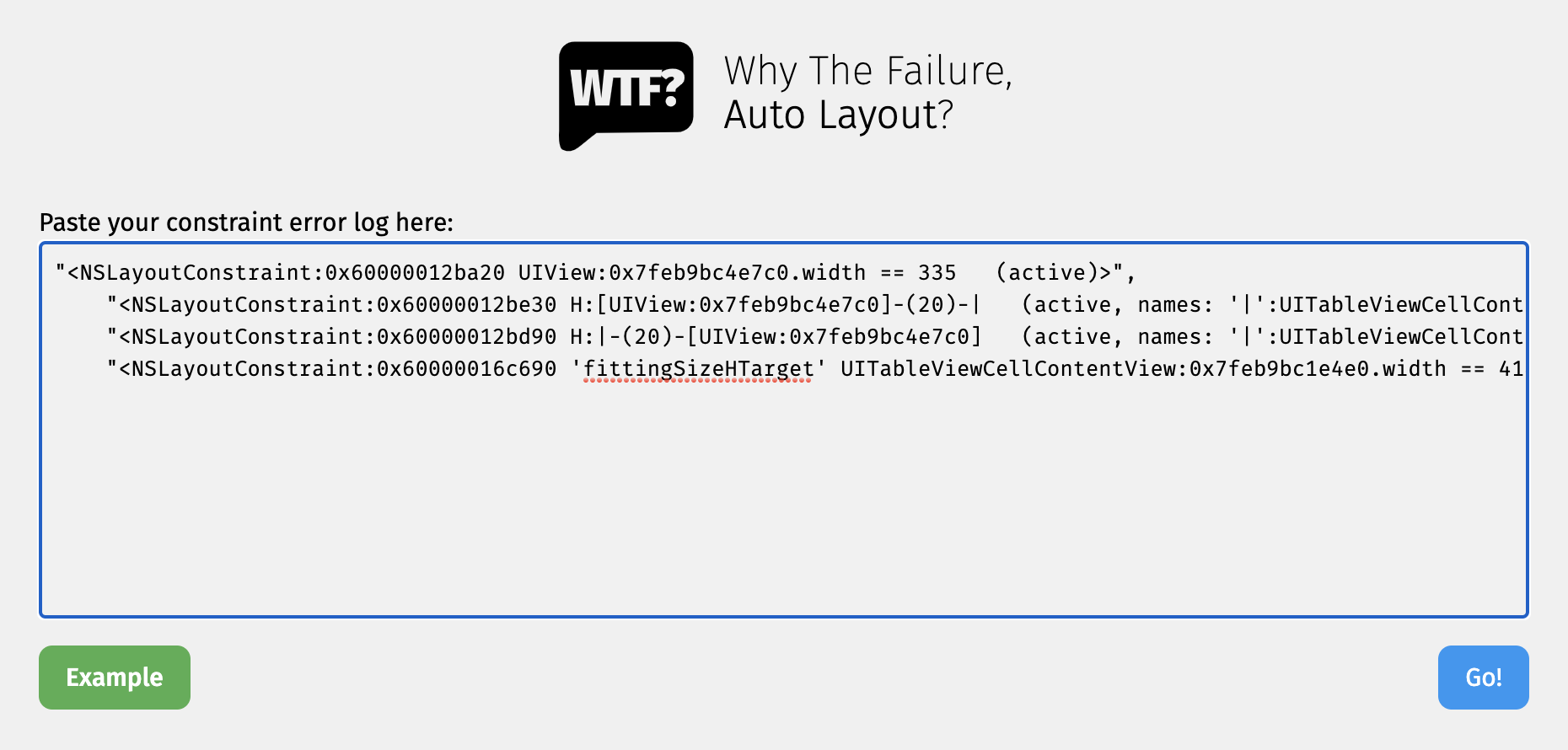
Task: Click the misspelled word fittingSizeHTarget
Action: [699, 369]
